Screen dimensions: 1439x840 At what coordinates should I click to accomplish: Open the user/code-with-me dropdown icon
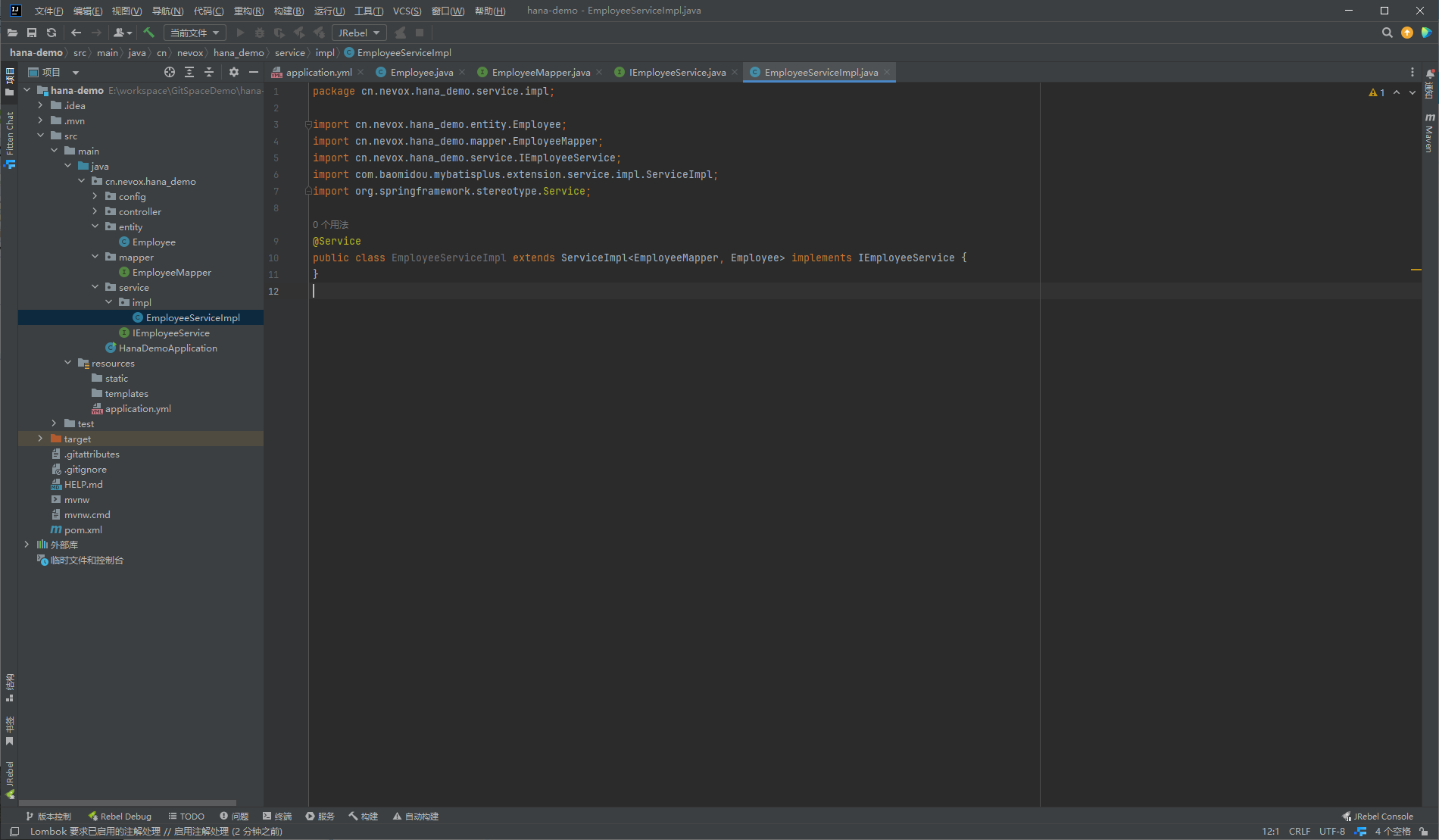click(123, 33)
